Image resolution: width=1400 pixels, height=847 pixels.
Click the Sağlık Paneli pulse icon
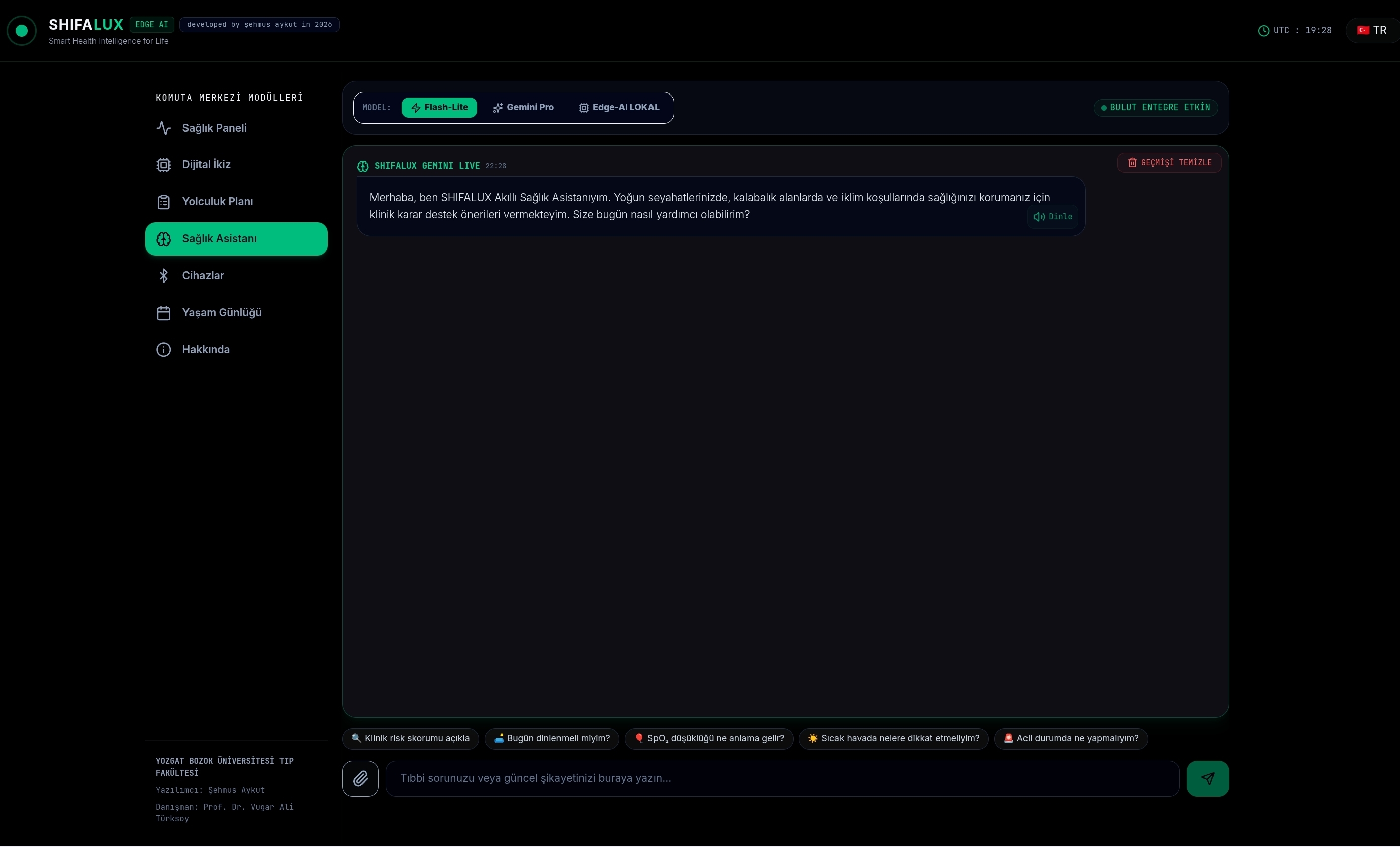(164, 128)
